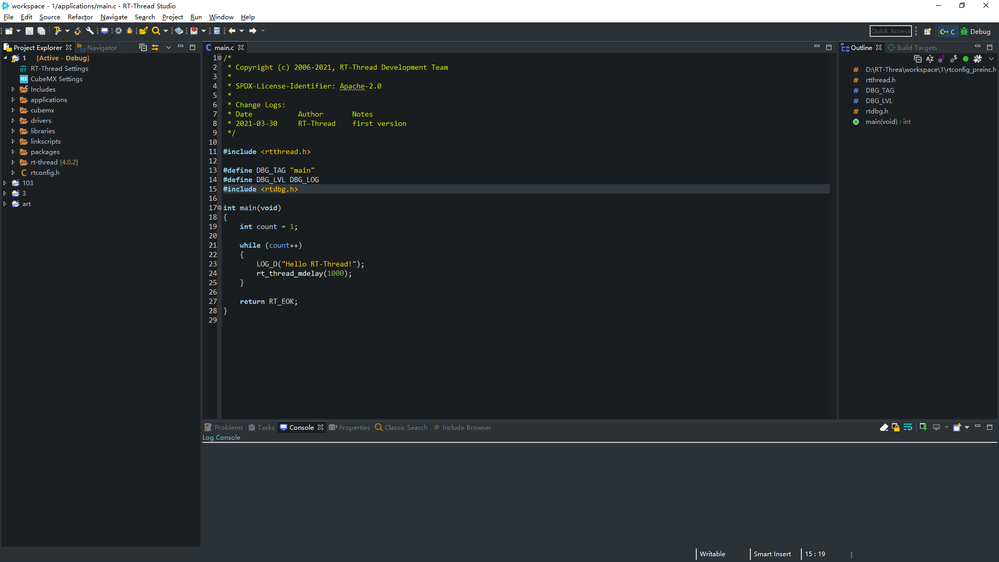Click the wrench settings toolbar icon
Viewport: 999px width, 562px height.
click(90, 31)
